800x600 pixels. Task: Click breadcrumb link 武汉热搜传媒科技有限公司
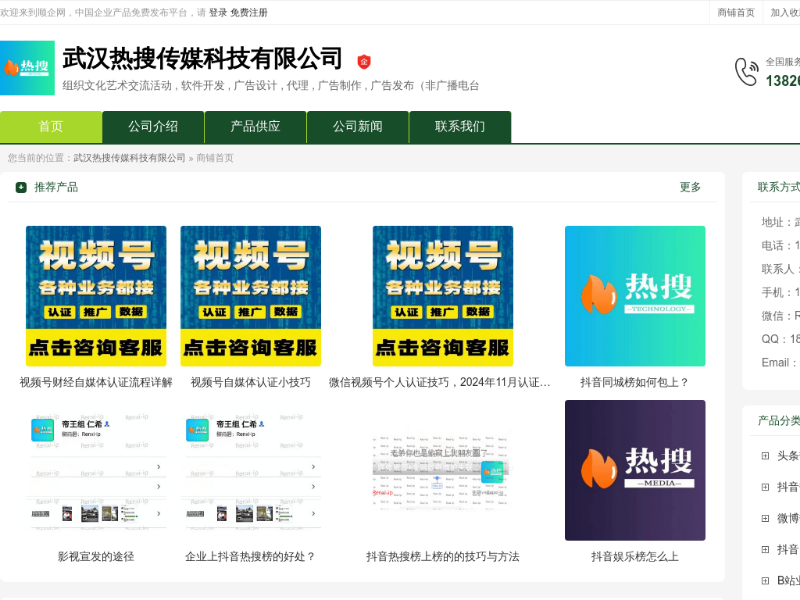130,158
